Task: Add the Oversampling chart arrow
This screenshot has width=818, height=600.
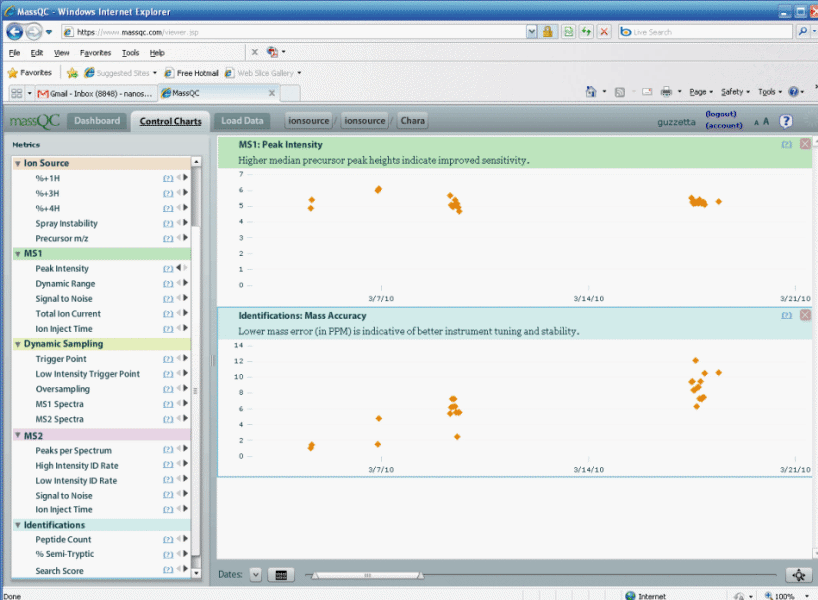Action: pyautogui.click(x=185, y=388)
